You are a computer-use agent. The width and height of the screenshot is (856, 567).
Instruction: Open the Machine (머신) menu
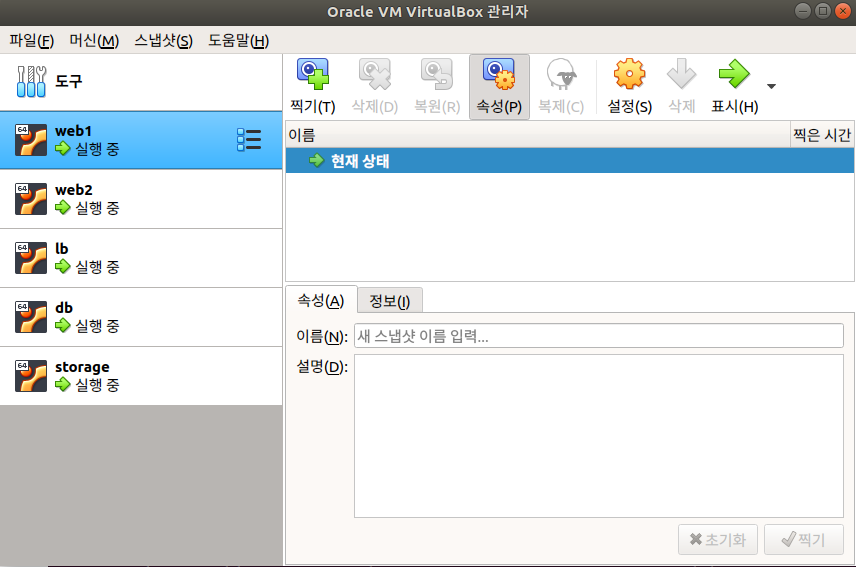(94, 40)
